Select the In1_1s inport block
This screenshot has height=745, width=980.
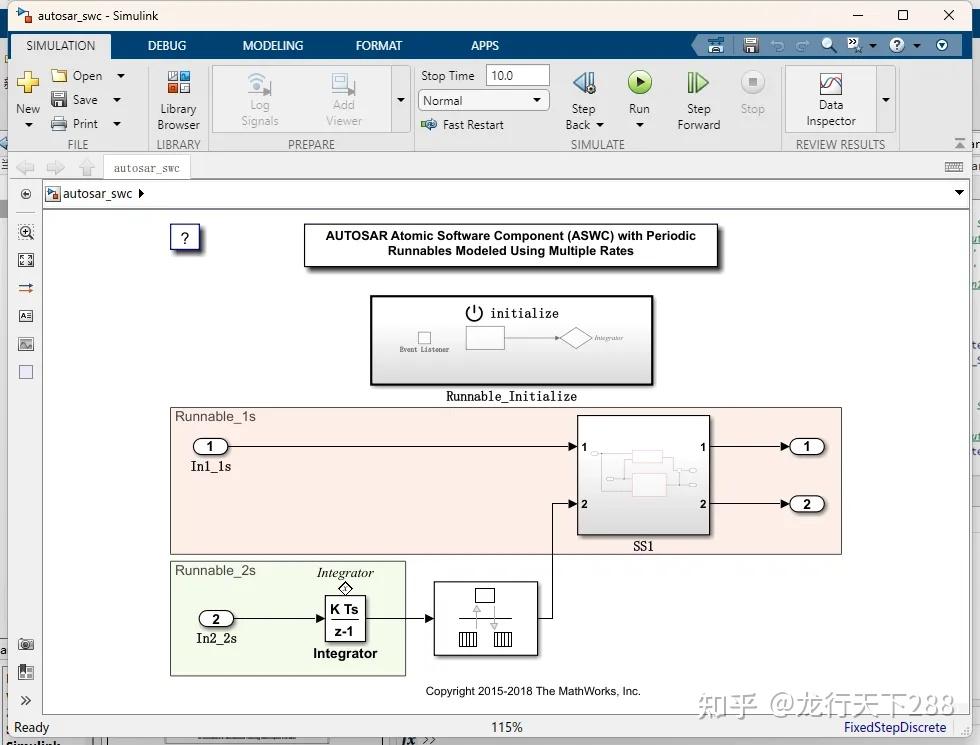click(x=210, y=446)
